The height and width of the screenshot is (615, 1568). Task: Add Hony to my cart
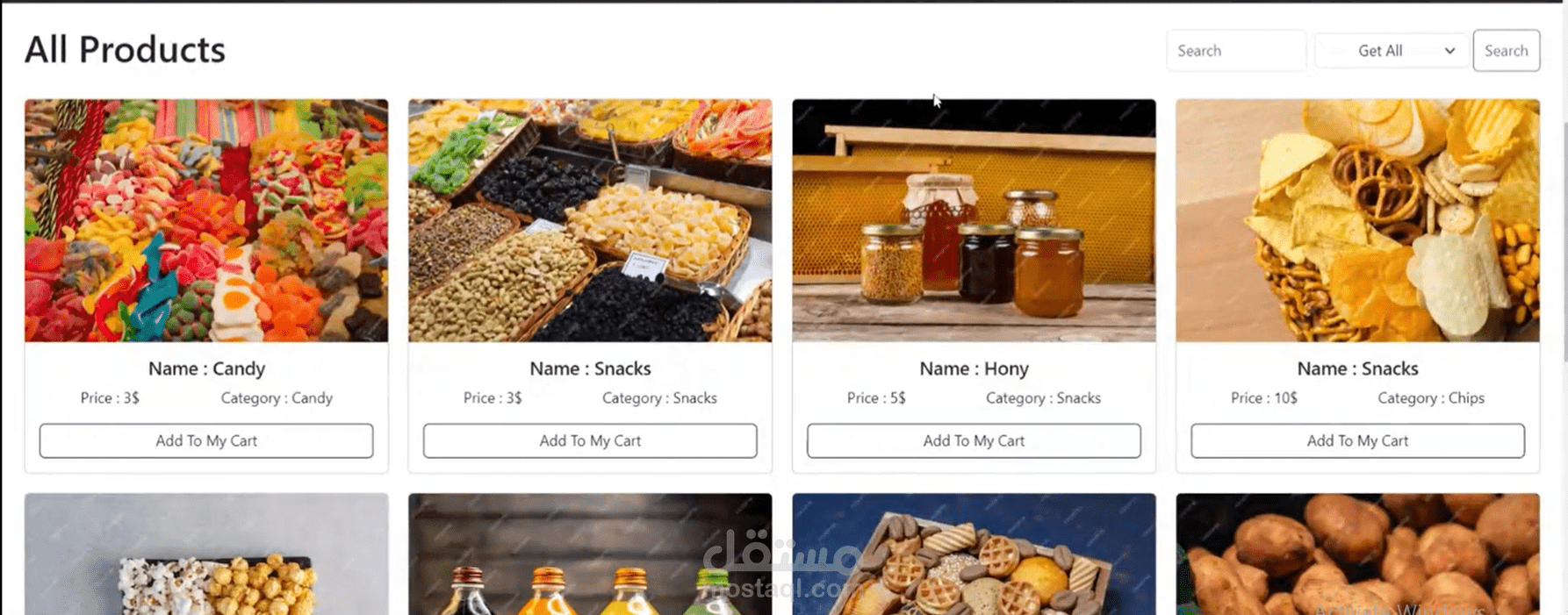[974, 440]
